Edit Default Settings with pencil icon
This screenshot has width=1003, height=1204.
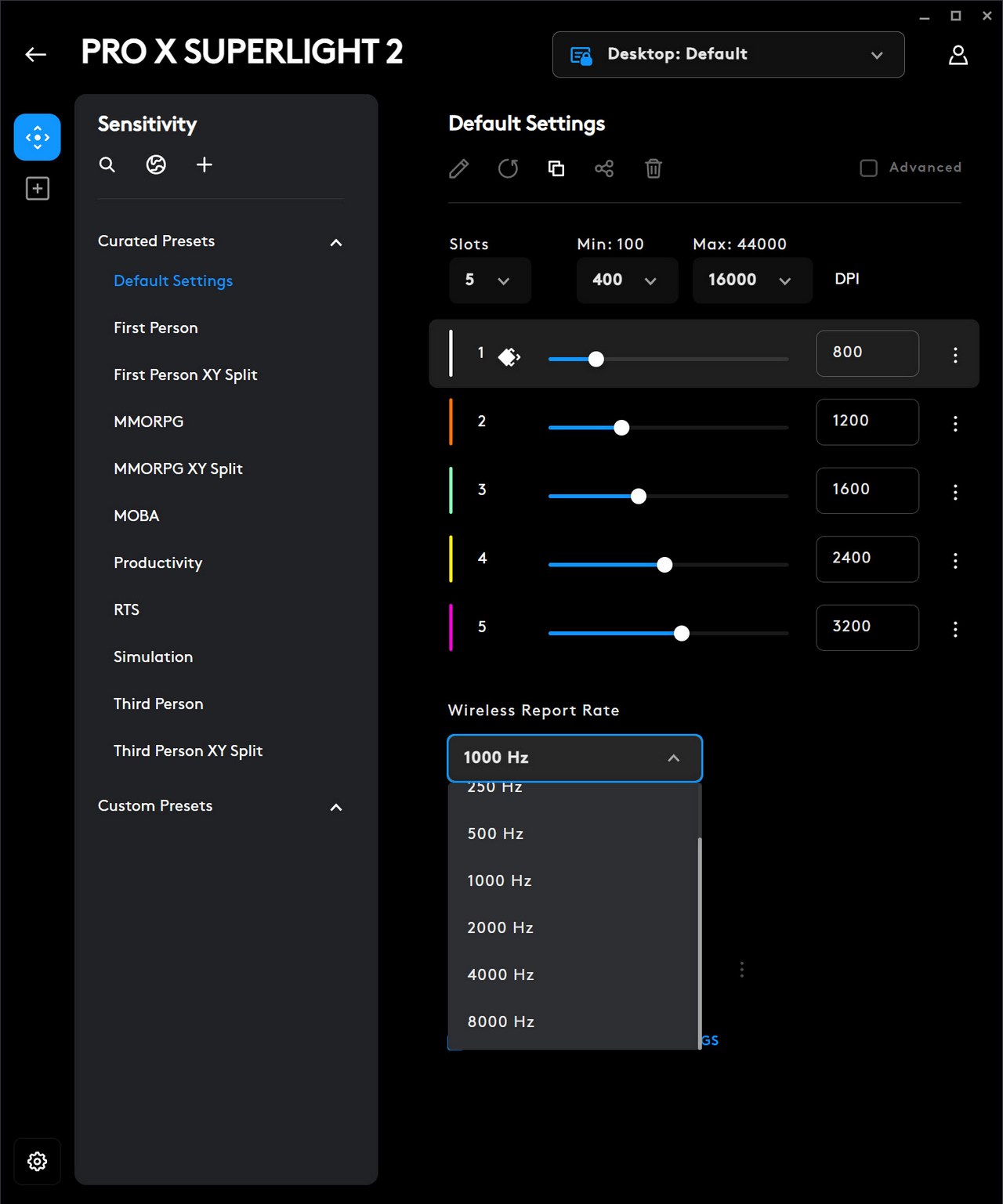(459, 168)
